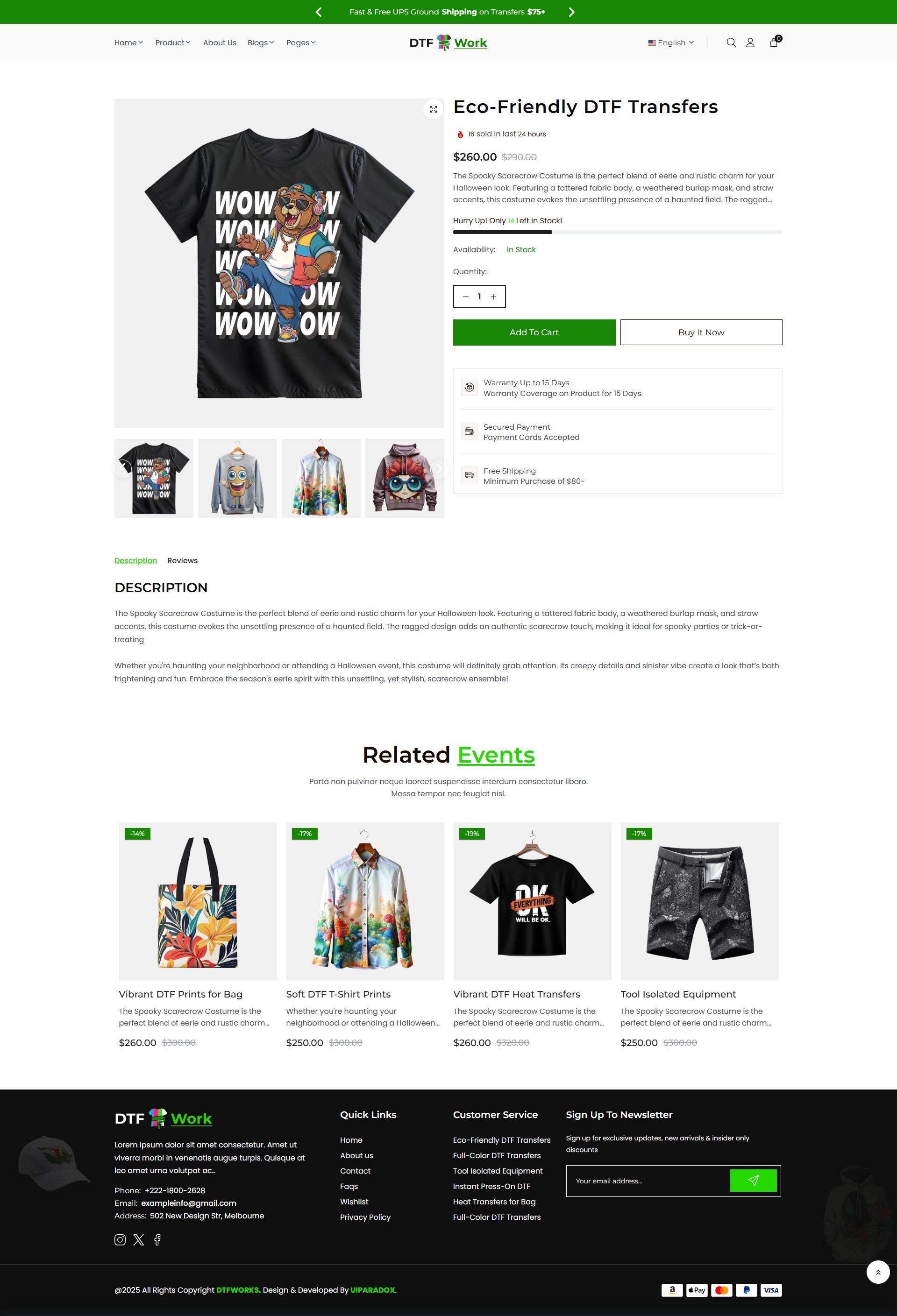Screen dimensions: 897x1316
Task: Decrease quantity with minus button
Action: (x=466, y=297)
